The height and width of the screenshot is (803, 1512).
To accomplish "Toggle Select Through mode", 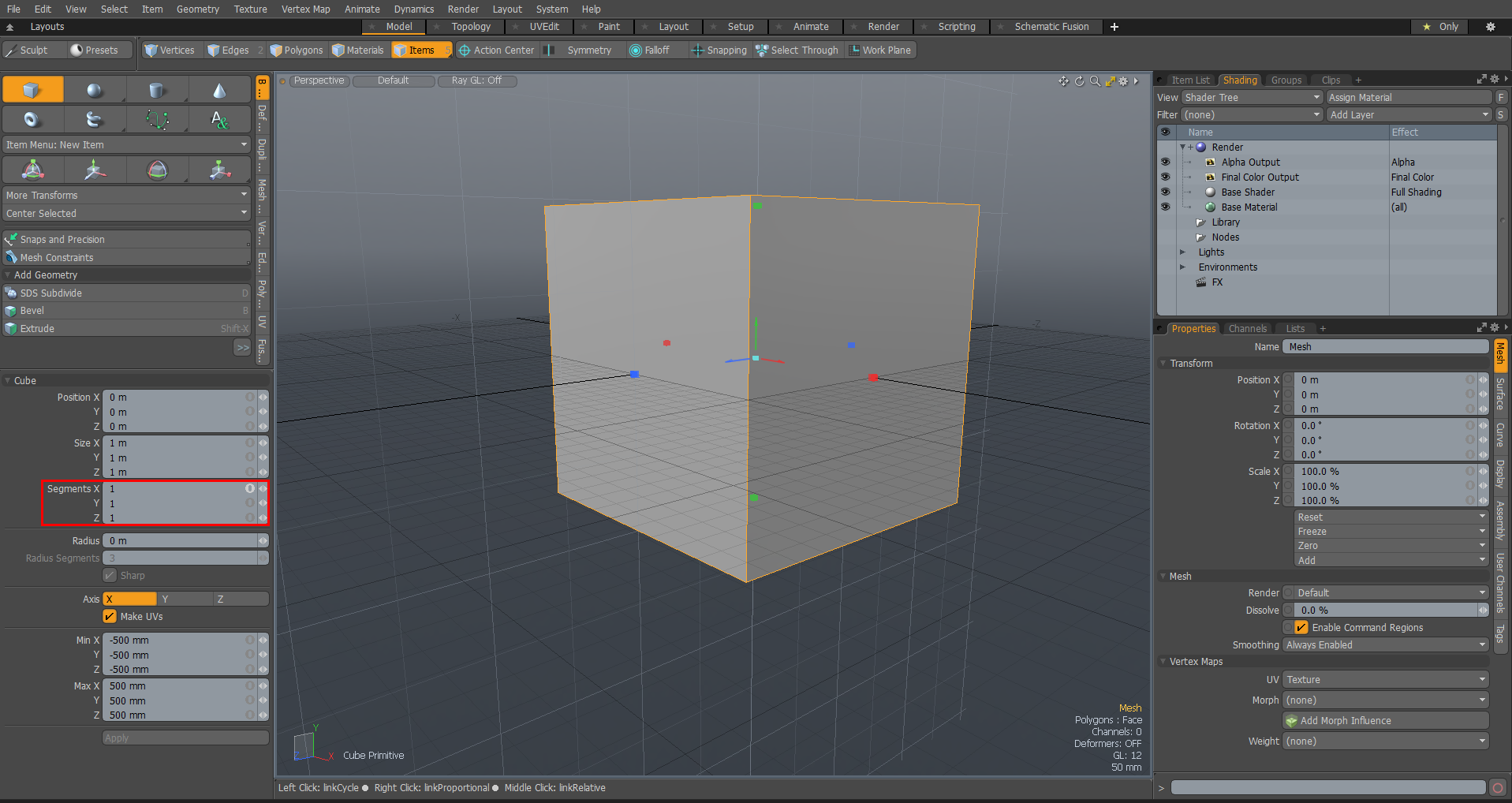I will point(797,50).
